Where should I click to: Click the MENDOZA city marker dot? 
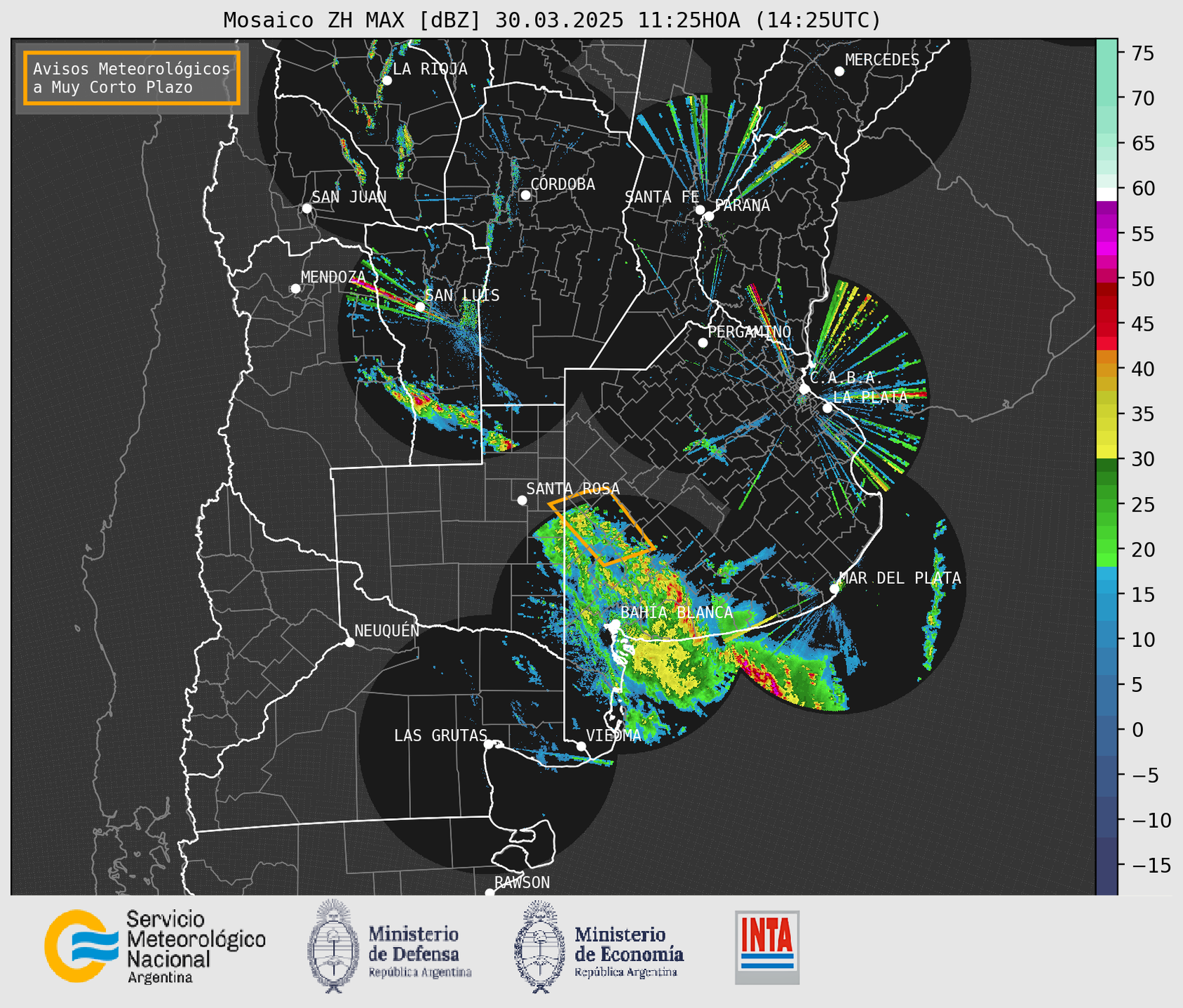(295, 289)
